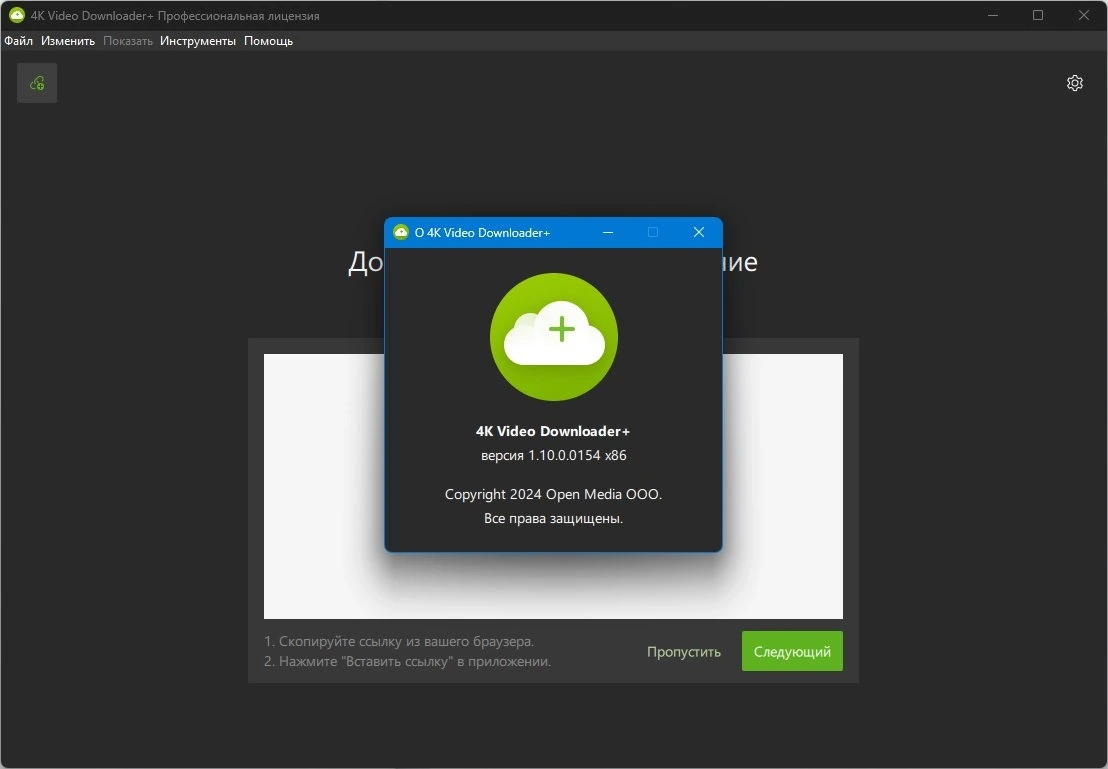Open the Файл menu

pyautogui.click(x=18, y=41)
